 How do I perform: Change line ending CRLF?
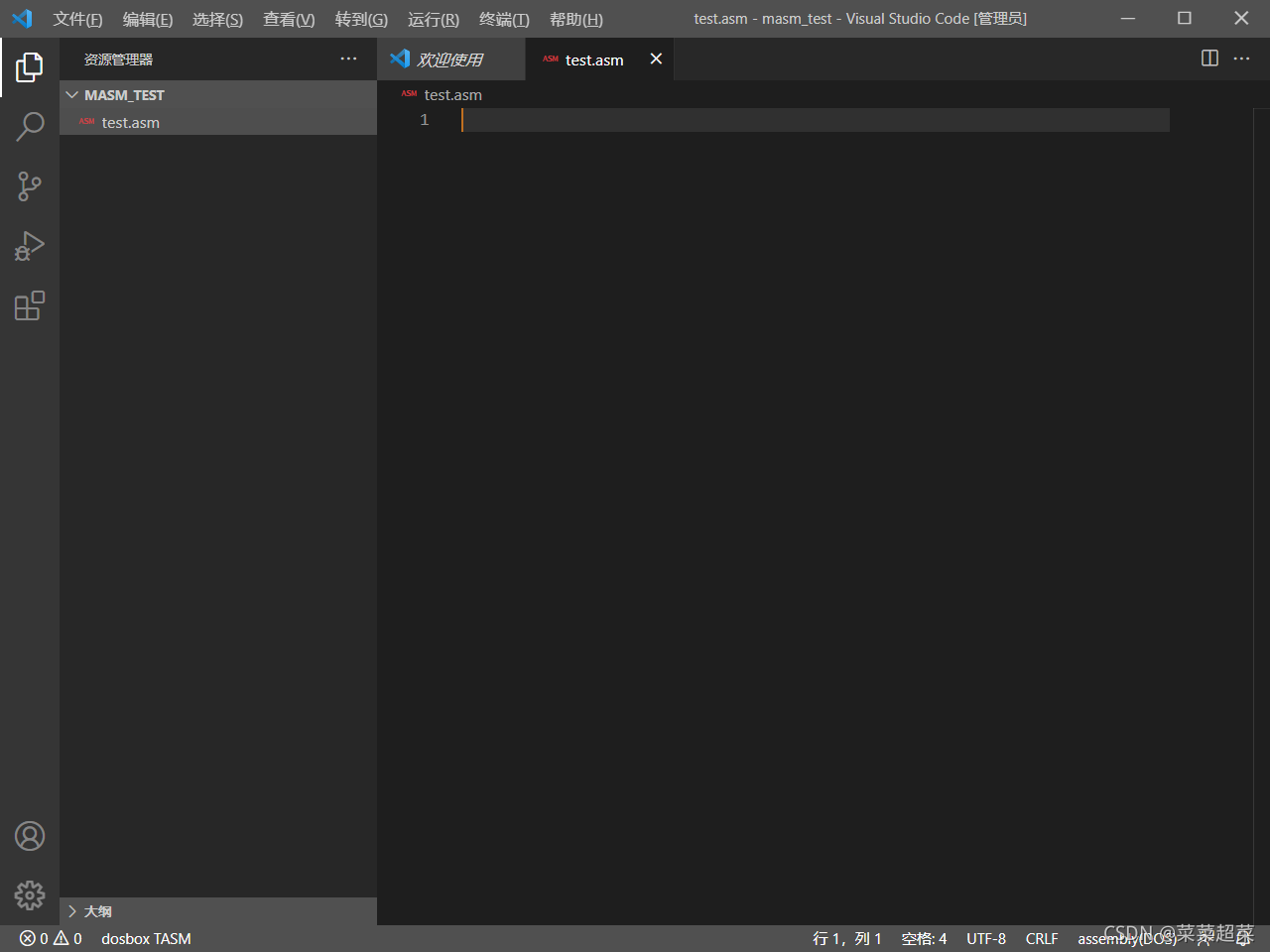pos(1042,938)
